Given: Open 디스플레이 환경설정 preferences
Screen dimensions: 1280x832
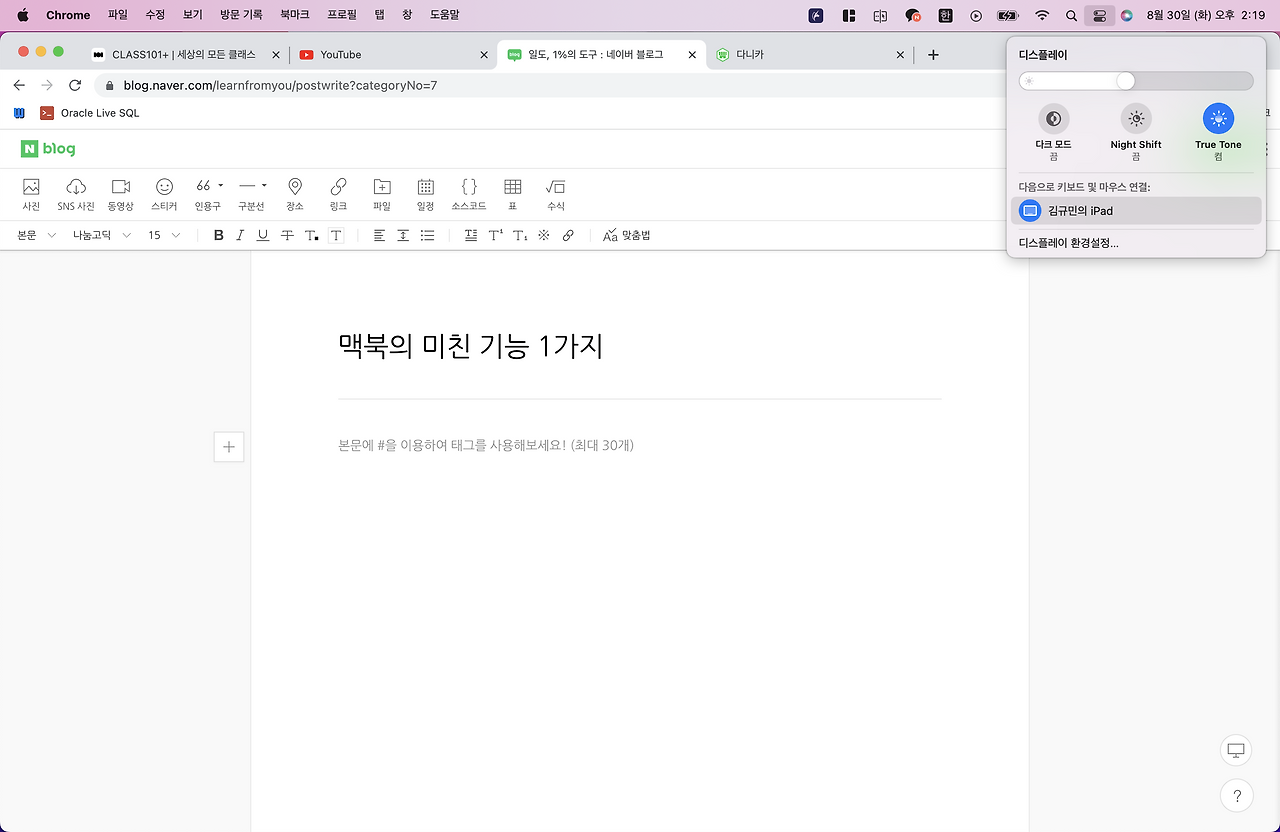Looking at the screenshot, I should point(1070,242).
